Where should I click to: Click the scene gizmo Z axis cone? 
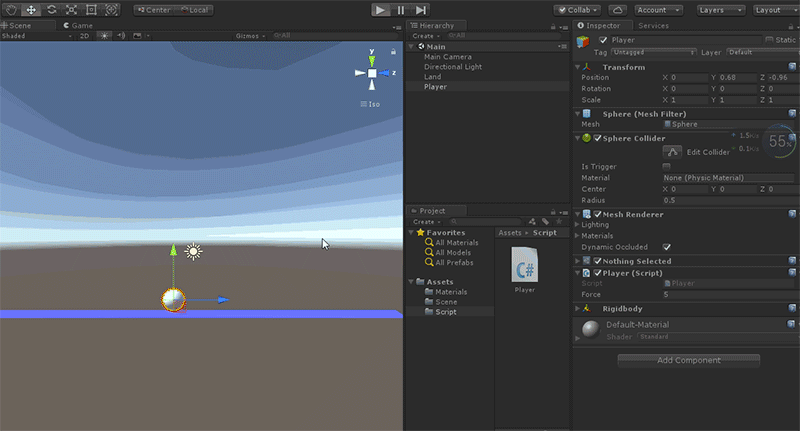[x=384, y=73]
